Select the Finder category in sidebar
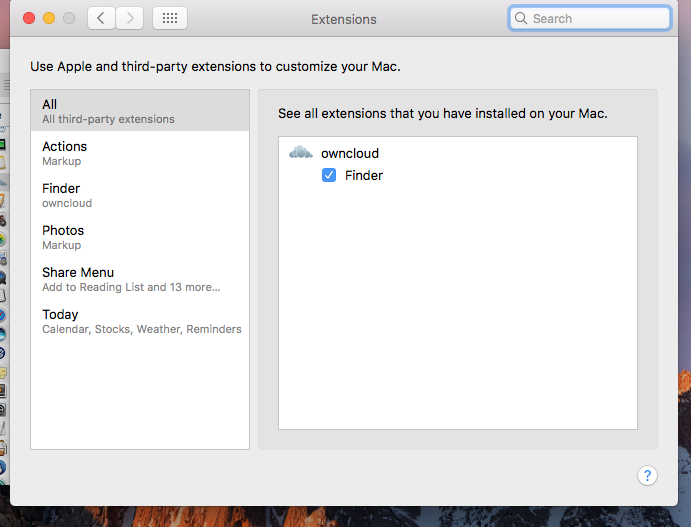This screenshot has height=527, width=691. click(x=140, y=195)
